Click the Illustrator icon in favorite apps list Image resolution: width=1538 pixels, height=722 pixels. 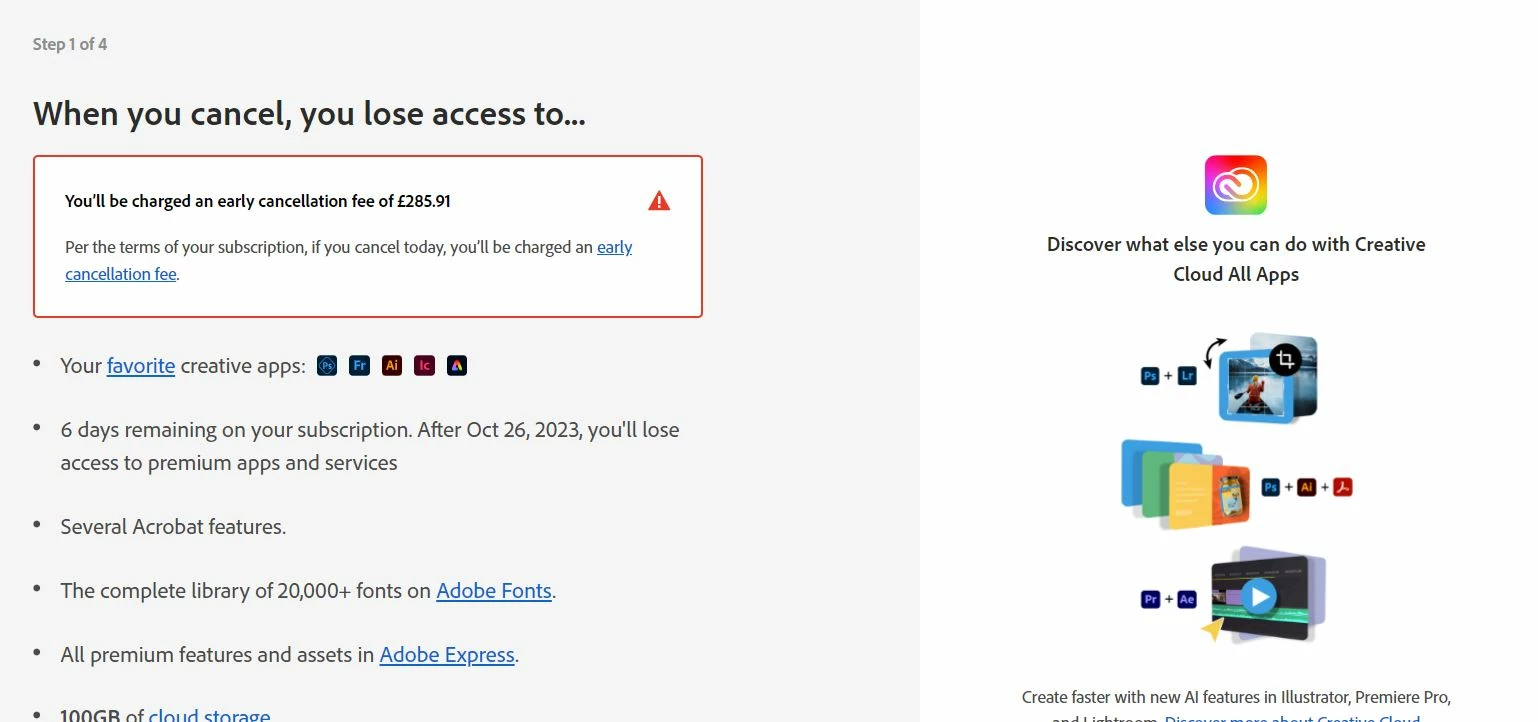pyautogui.click(x=392, y=366)
